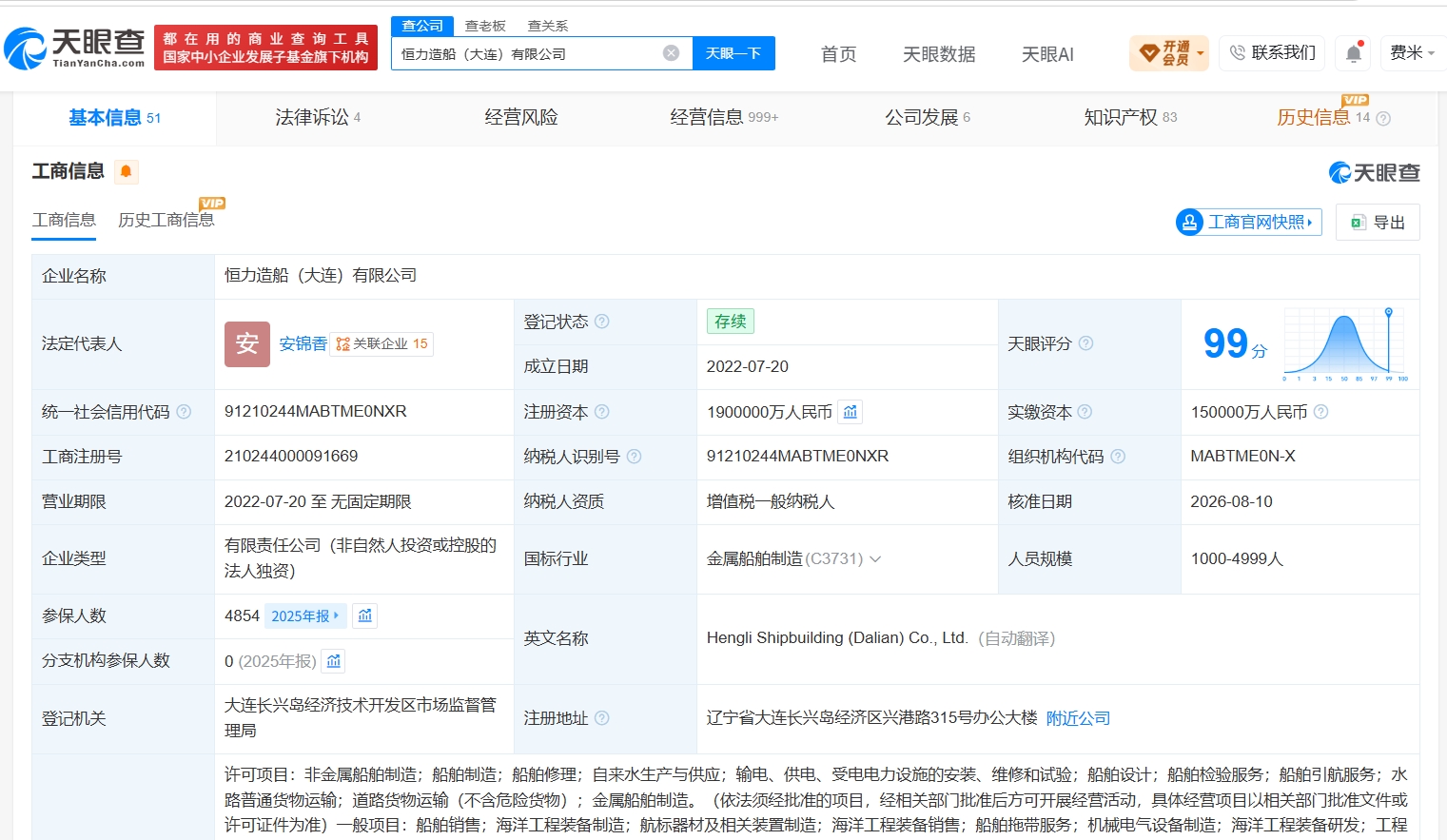Switch to the 查老板 search tab
The width and height of the screenshot is (1447, 840).
485,26
